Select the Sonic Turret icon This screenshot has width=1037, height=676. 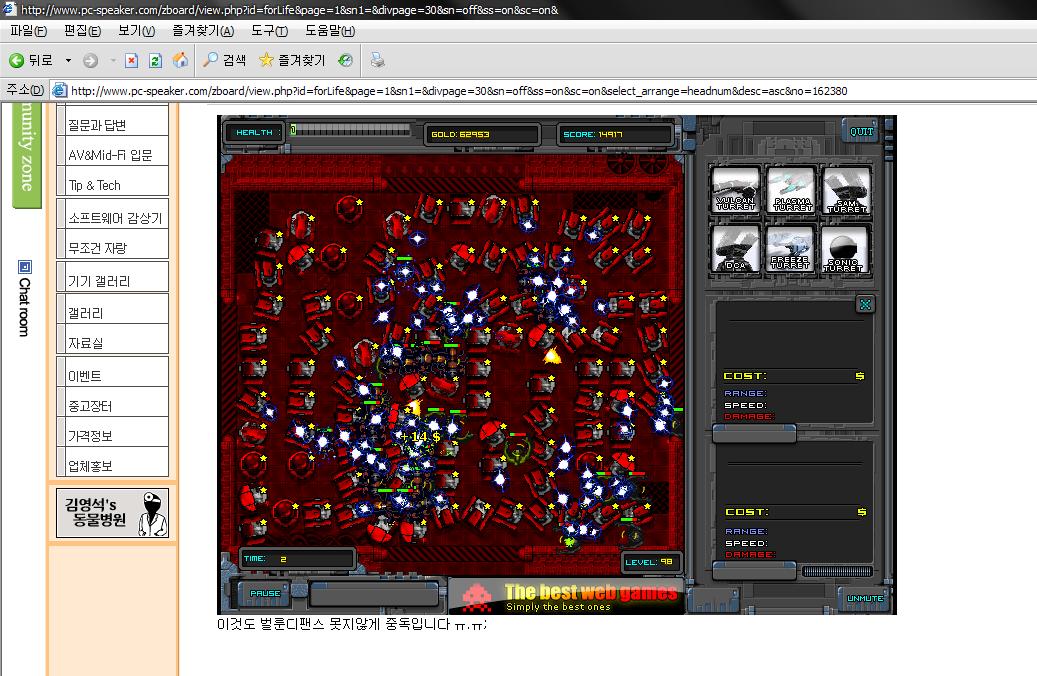(x=847, y=249)
